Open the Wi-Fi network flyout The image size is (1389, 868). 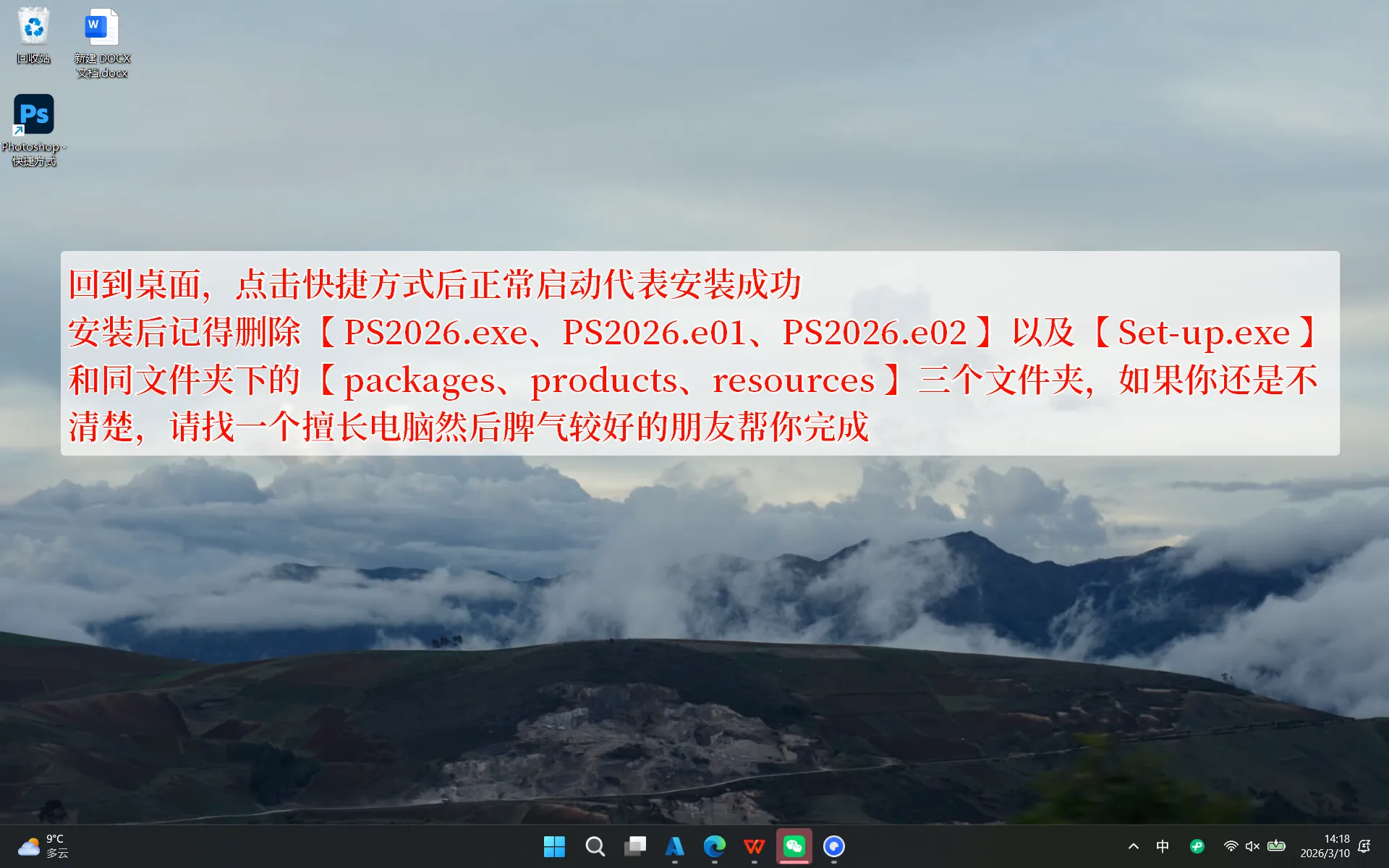1231,846
